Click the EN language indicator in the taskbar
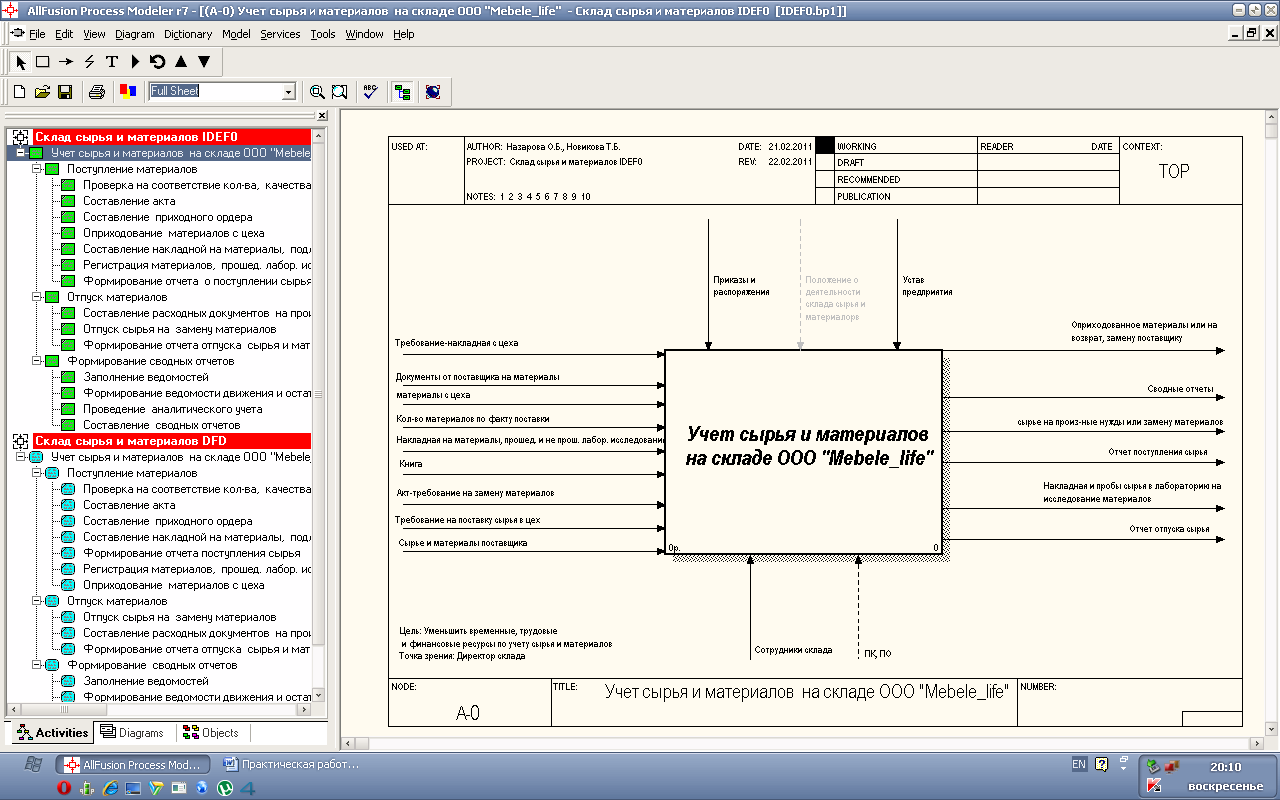 [x=1078, y=764]
